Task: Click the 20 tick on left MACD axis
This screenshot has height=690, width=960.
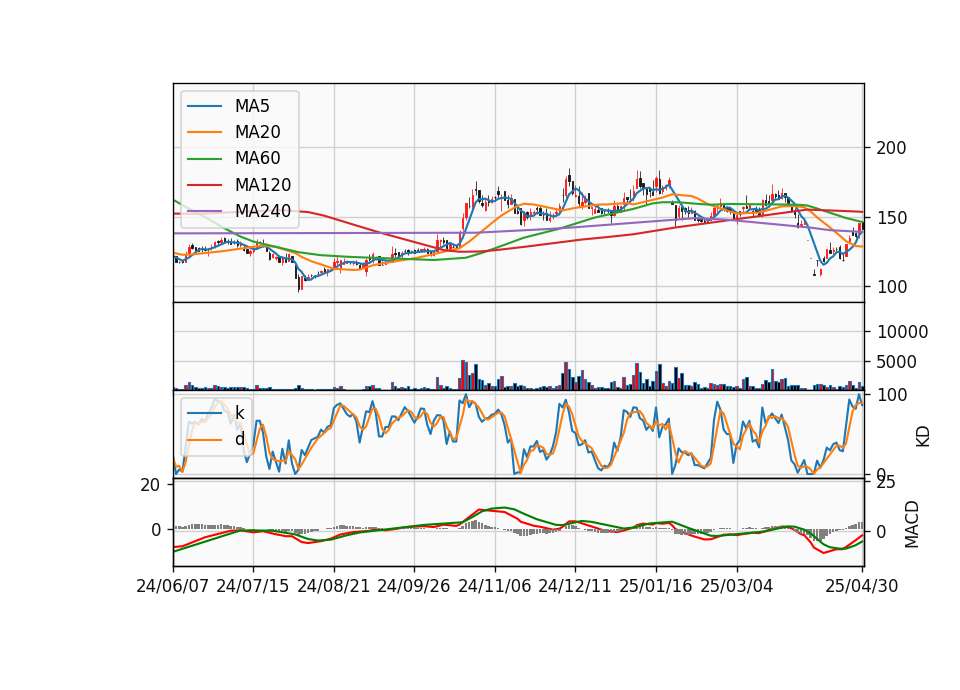Action: tap(150, 485)
